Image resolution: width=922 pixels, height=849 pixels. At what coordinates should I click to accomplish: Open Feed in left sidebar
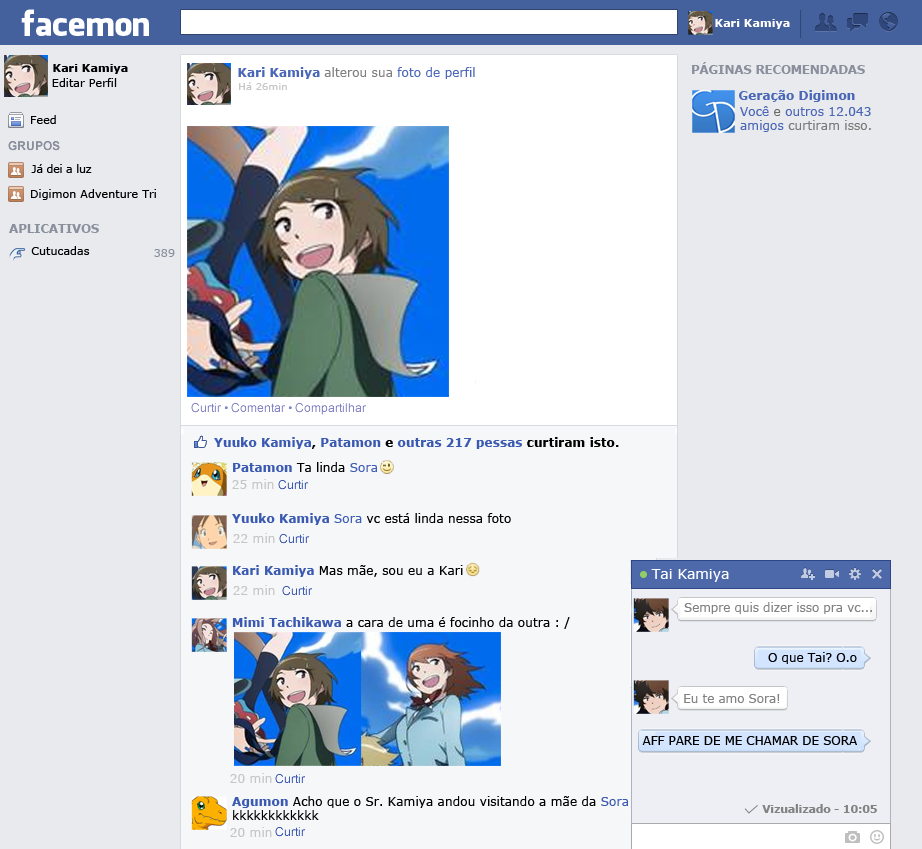44,120
